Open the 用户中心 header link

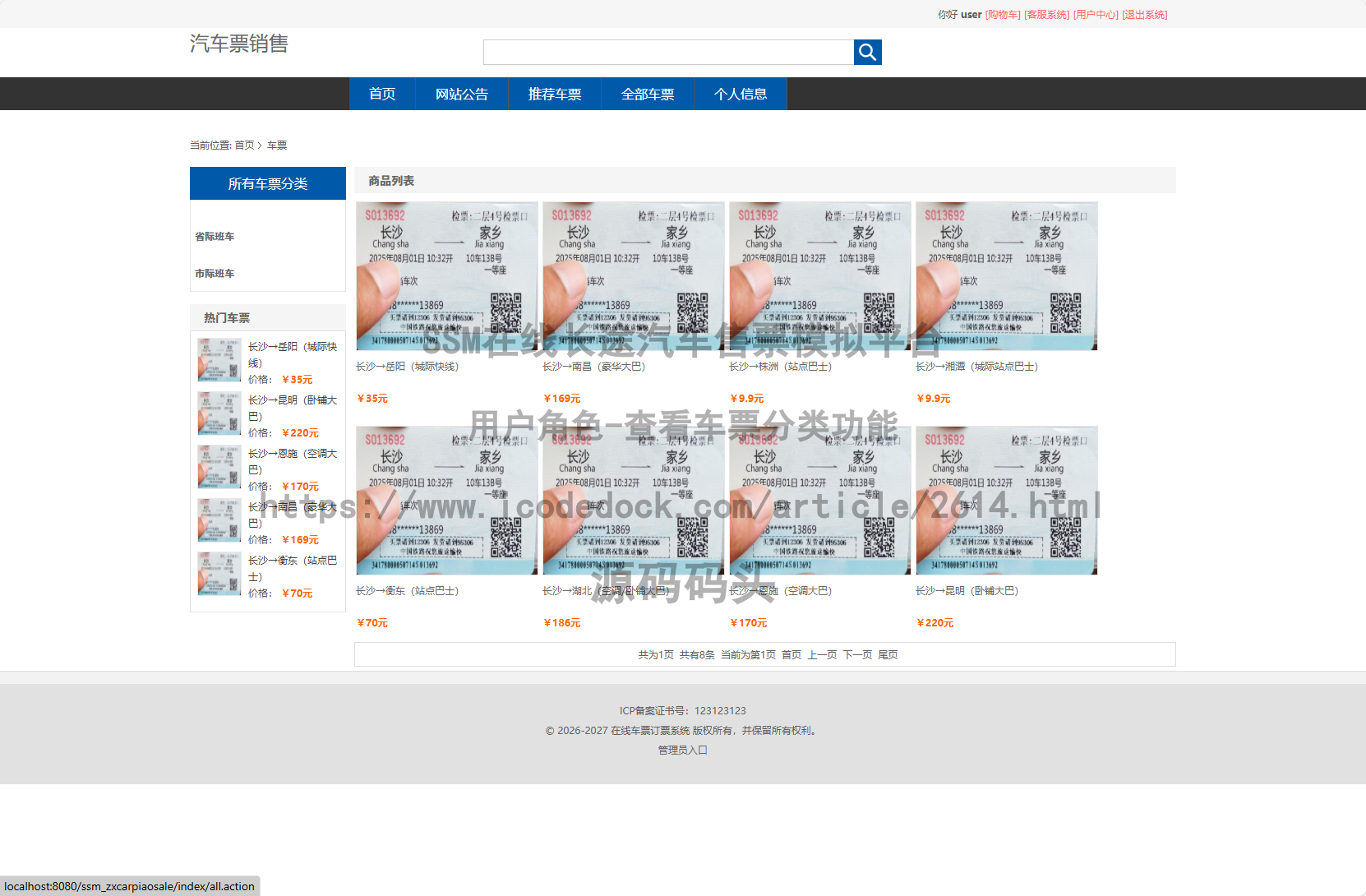coord(1096,15)
